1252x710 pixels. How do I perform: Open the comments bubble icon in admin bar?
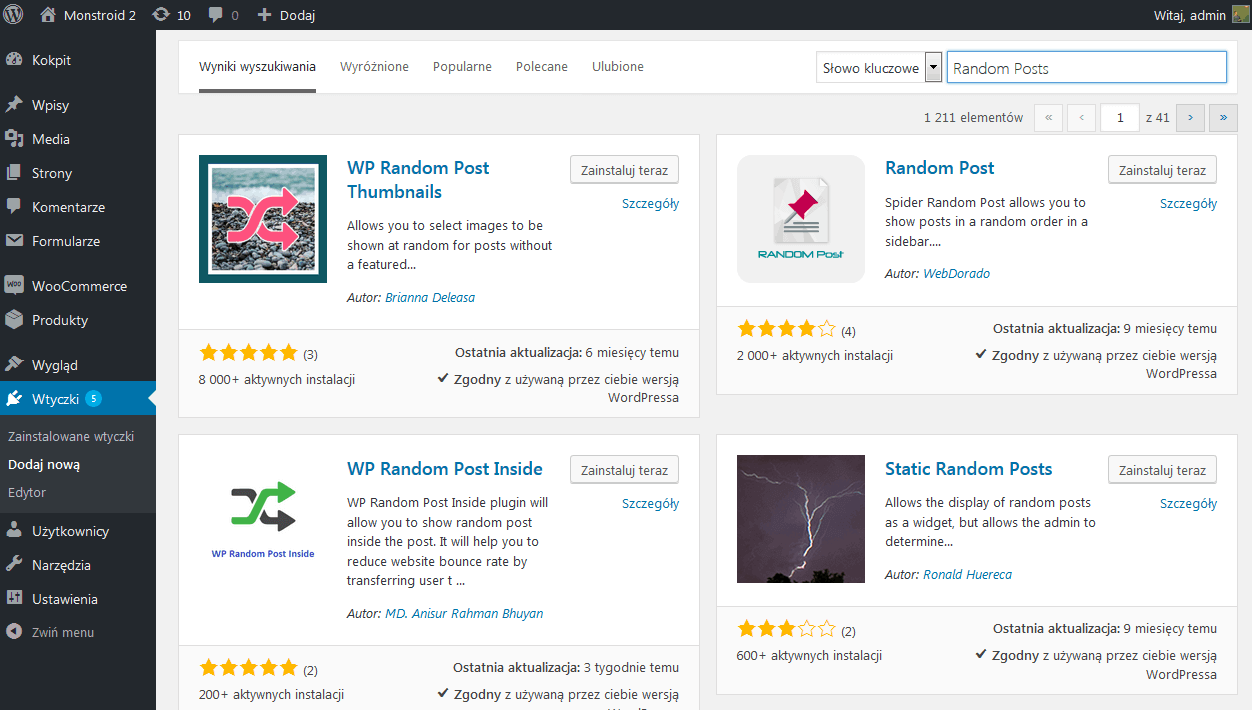click(x=215, y=15)
